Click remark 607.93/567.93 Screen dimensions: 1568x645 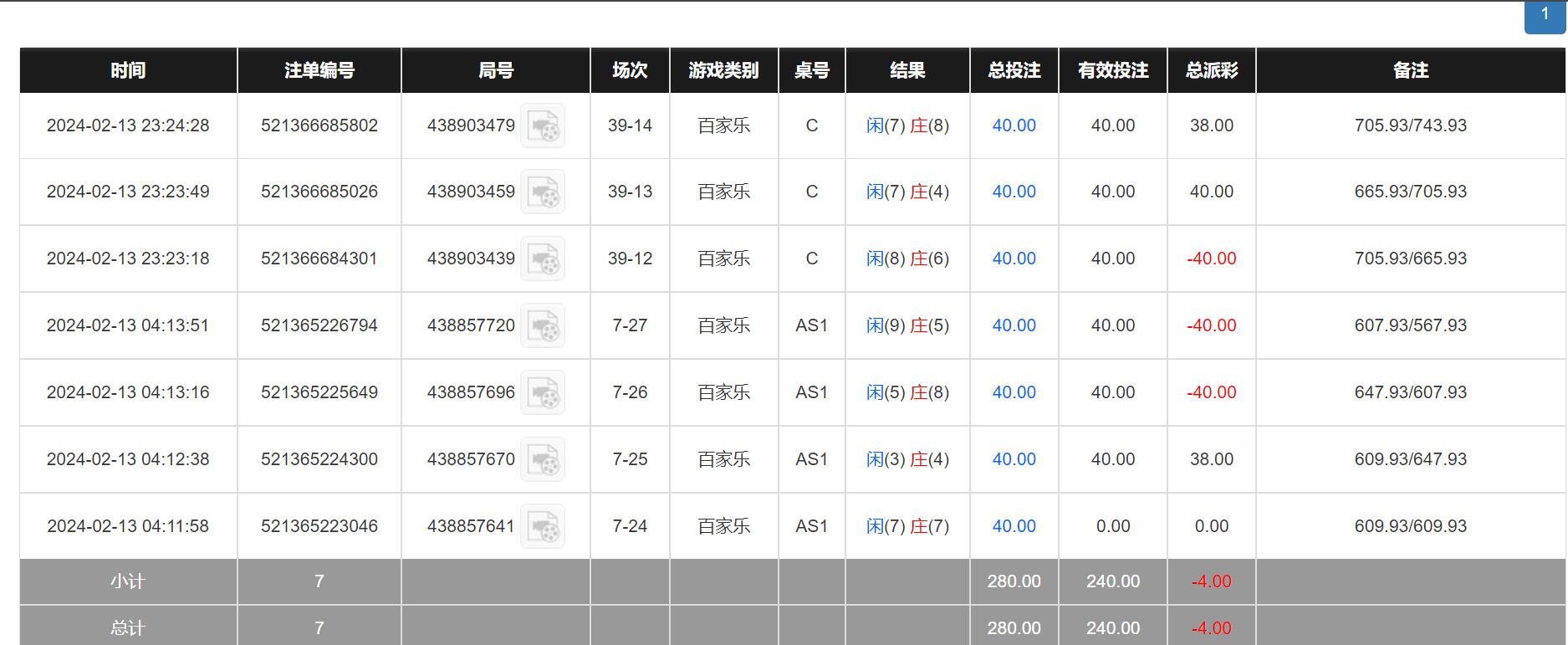(x=1411, y=325)
